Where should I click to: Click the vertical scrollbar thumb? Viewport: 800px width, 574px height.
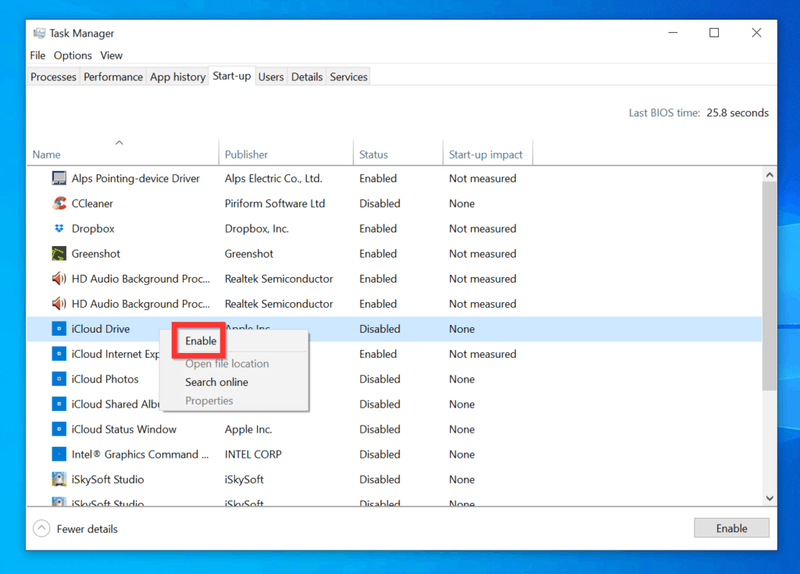point(769,286)
